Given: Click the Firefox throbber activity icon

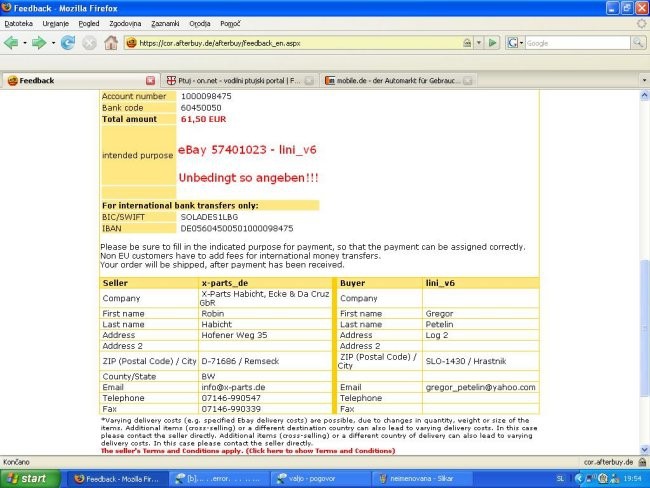Looking at the screenshot, I should (642, 24).
